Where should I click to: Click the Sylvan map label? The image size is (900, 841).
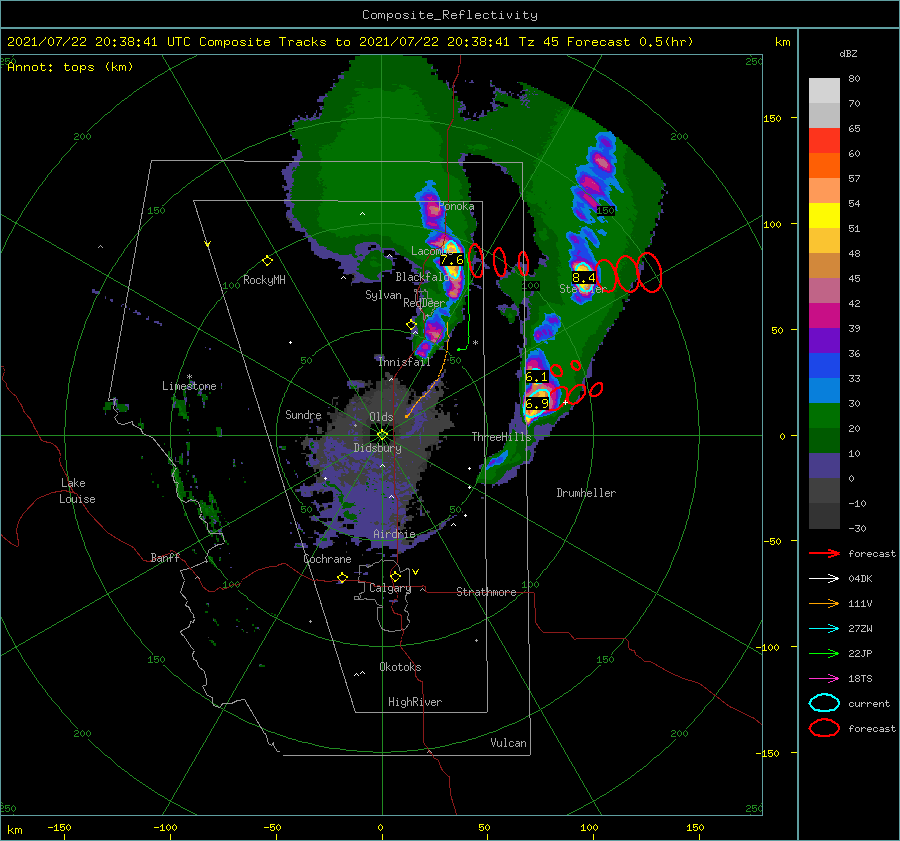383,295
